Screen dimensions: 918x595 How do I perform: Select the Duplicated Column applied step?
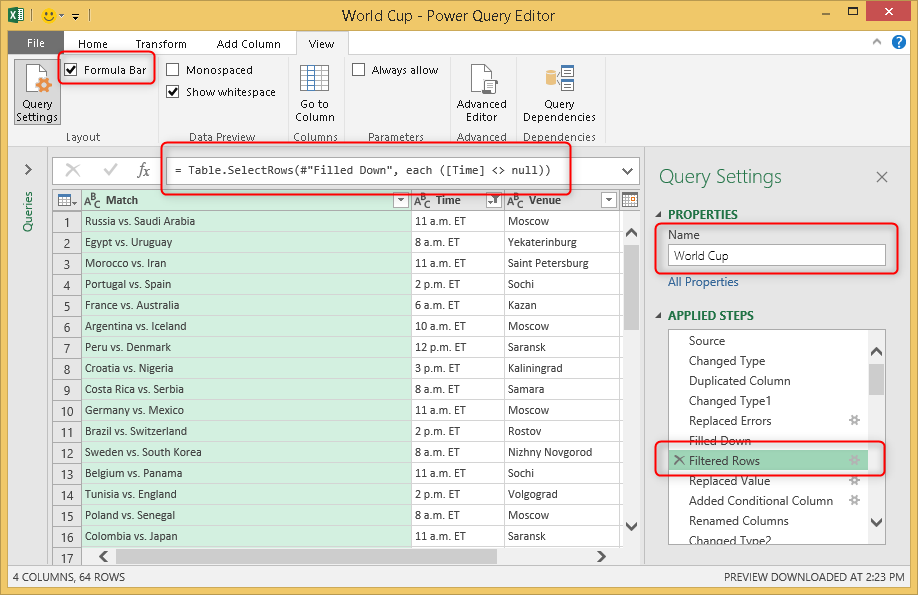click(768, 381)
